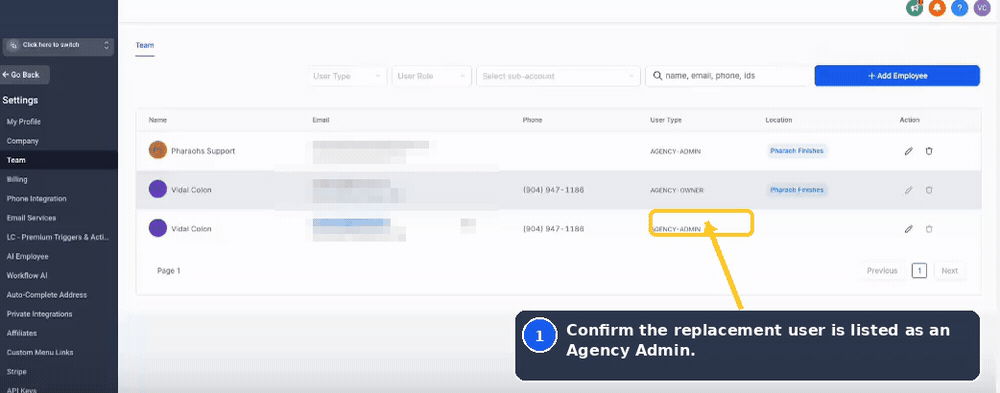The width and height of the screenshot is (1000, 393).
Task: Click the Next pagination button
Action: point(950,271)
